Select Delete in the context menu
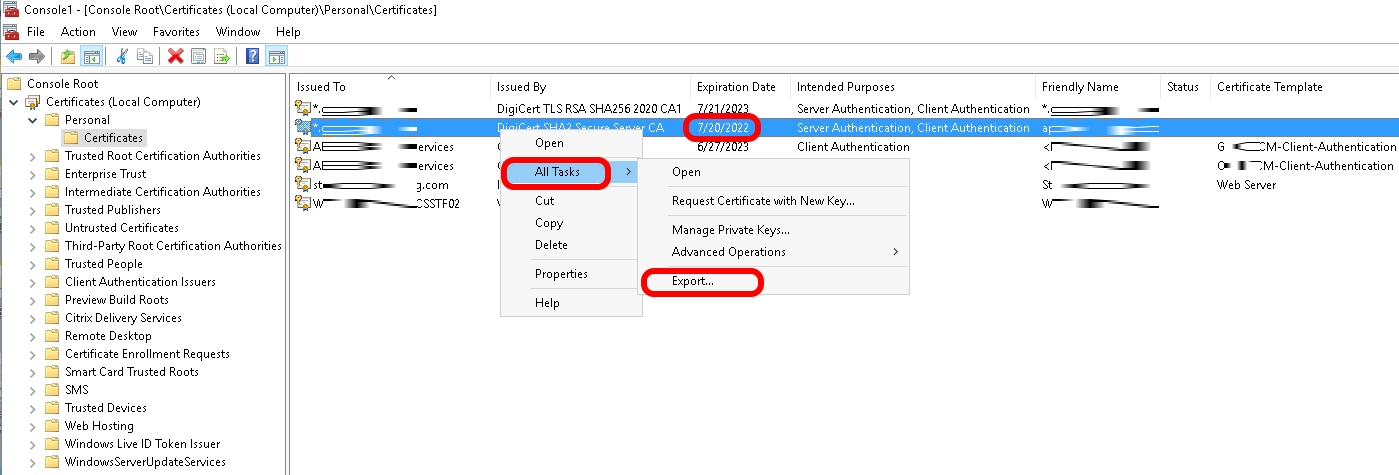 551,245
